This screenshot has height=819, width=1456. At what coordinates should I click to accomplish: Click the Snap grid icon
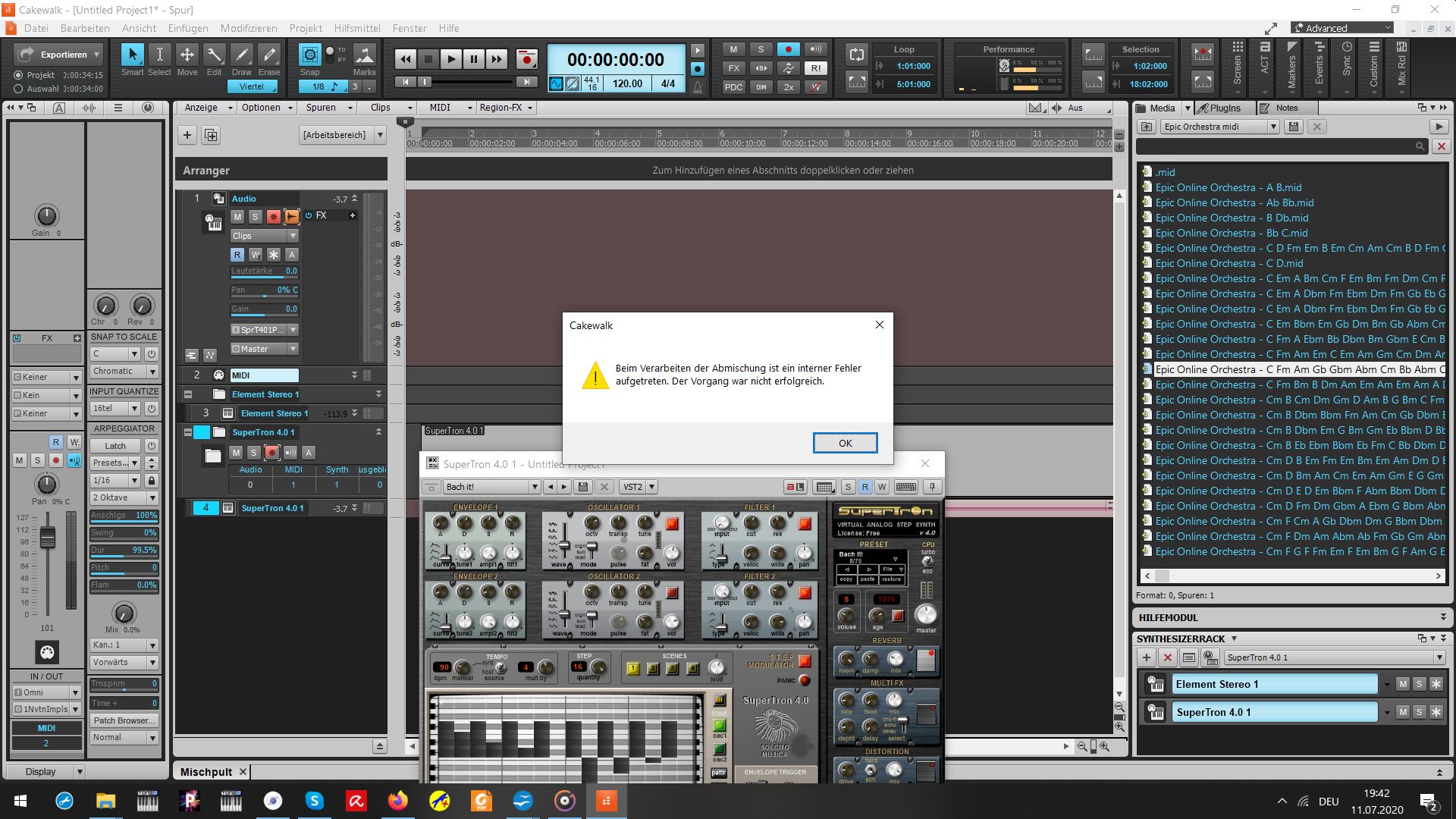click(x=309, y=55)
